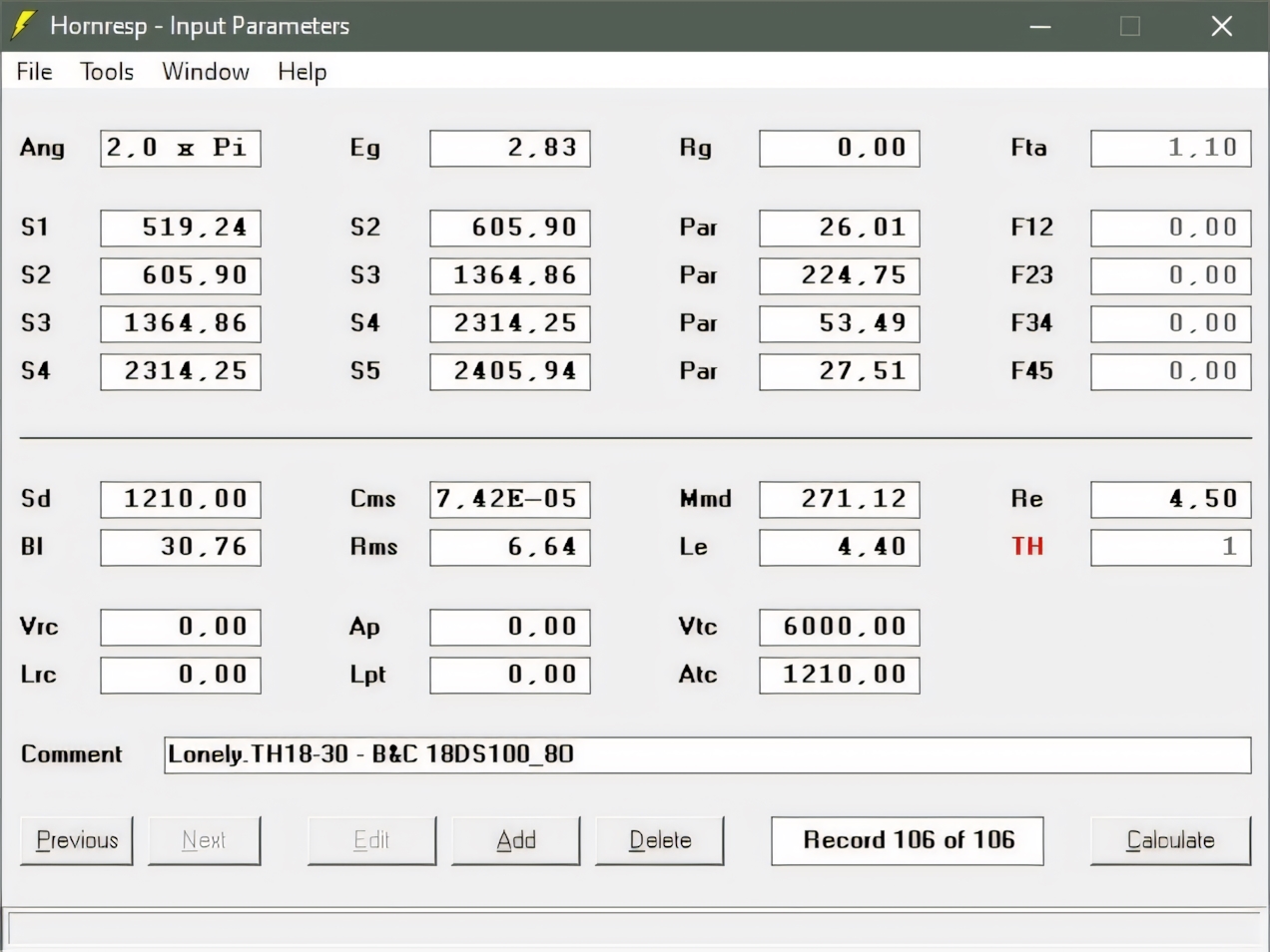
Task: Click the Ang 2,0 x Pi field
Action: (181, 149)
